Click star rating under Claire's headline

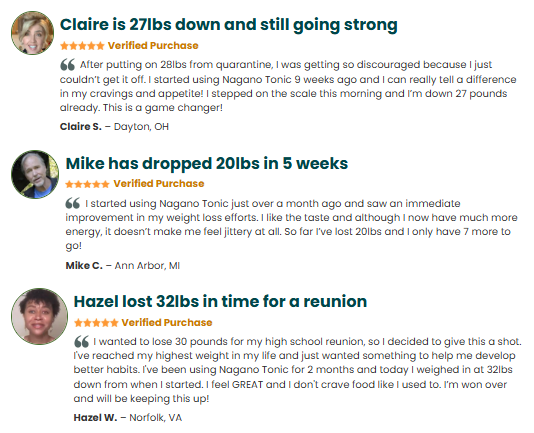(82, 46)
